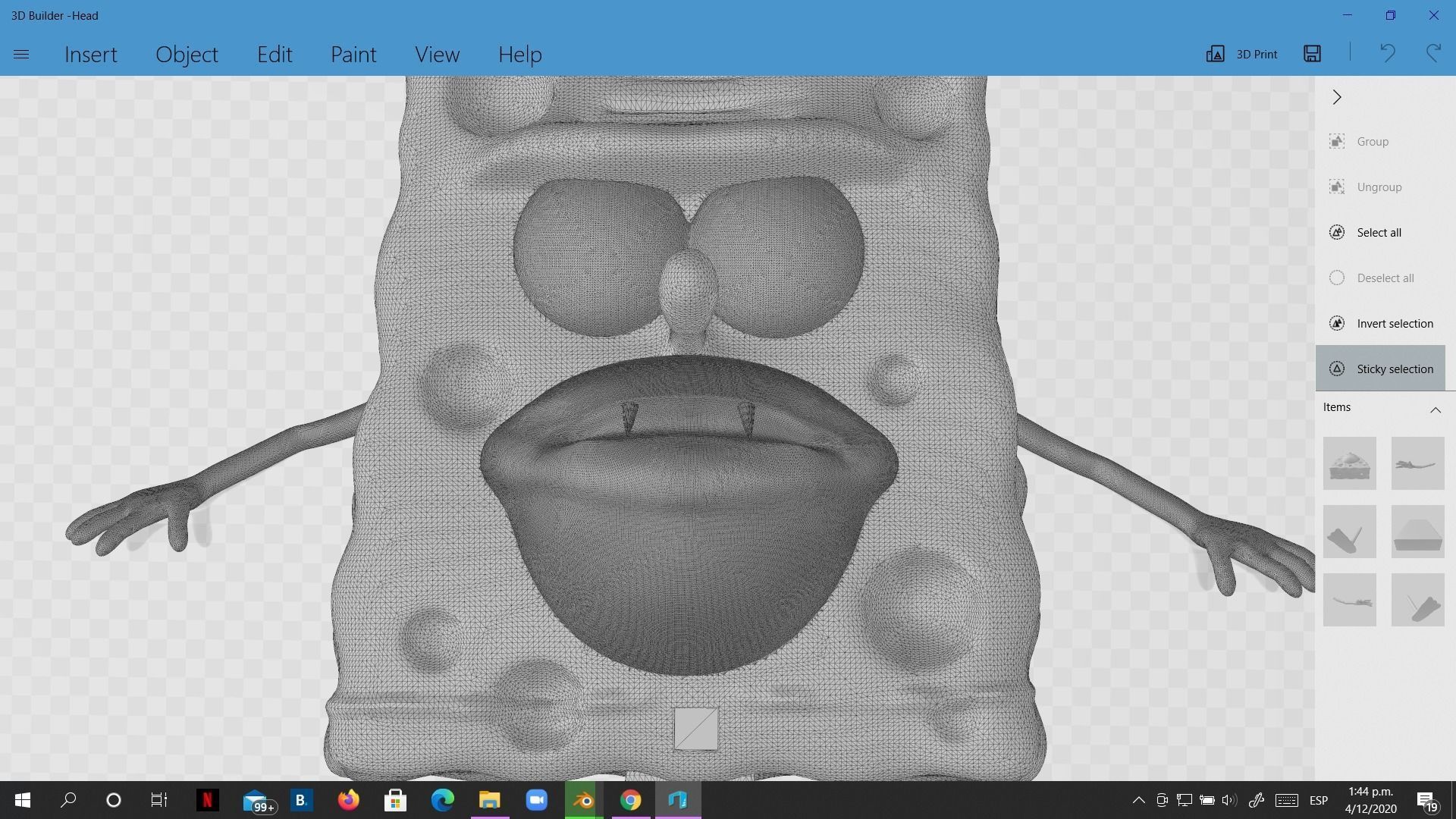1456x819 pixels.
Task: Open the Help menu
Action: click(520, 54)
